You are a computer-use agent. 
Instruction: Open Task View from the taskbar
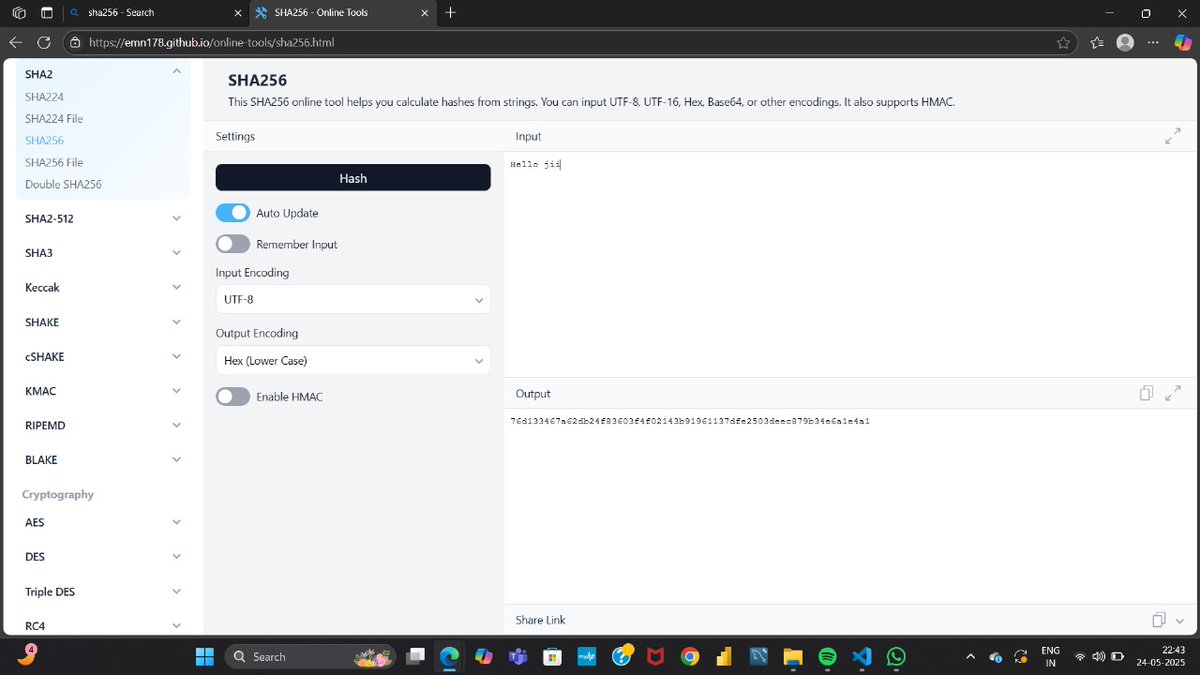coord(414,657)
